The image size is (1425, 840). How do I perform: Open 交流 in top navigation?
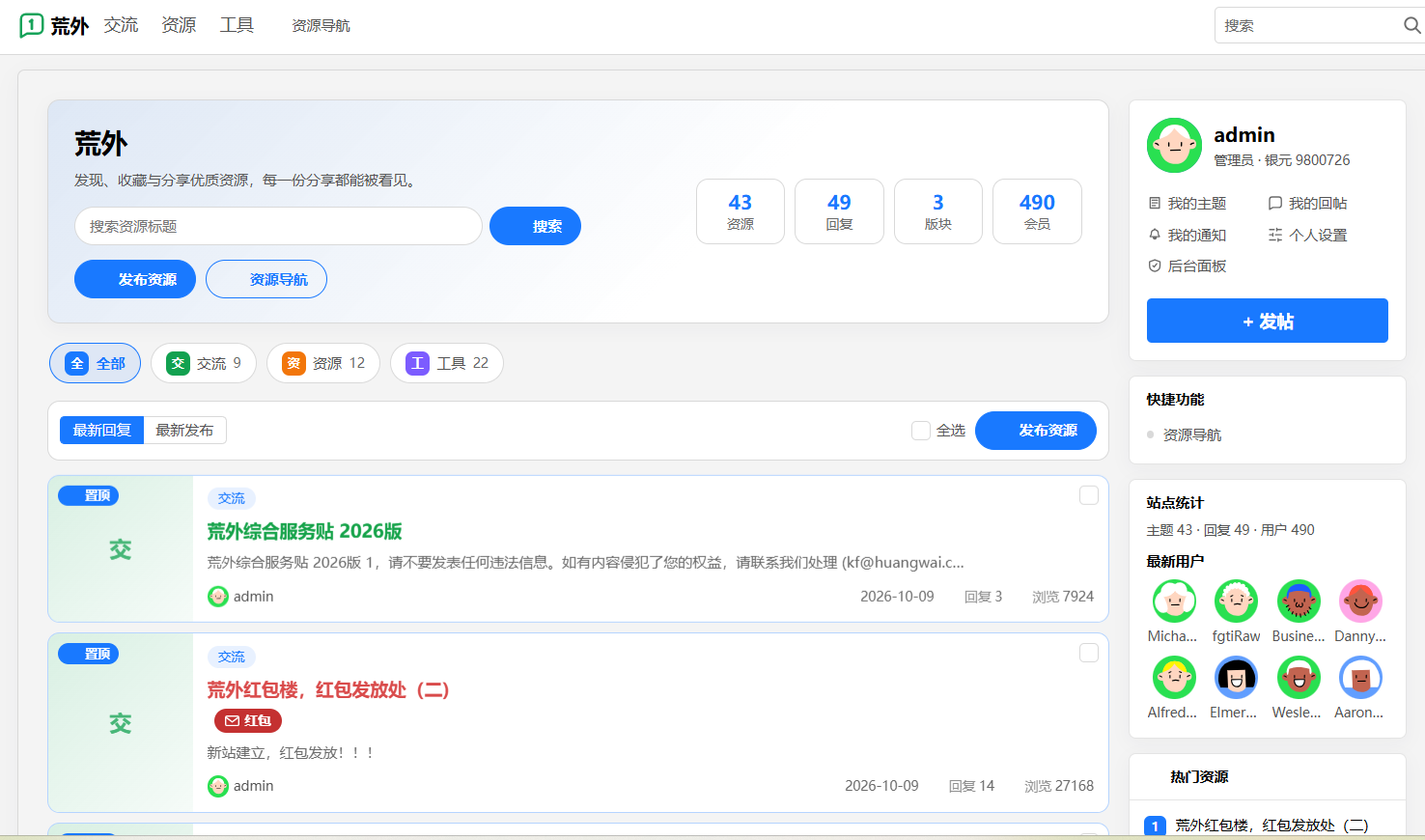[121, 25]
